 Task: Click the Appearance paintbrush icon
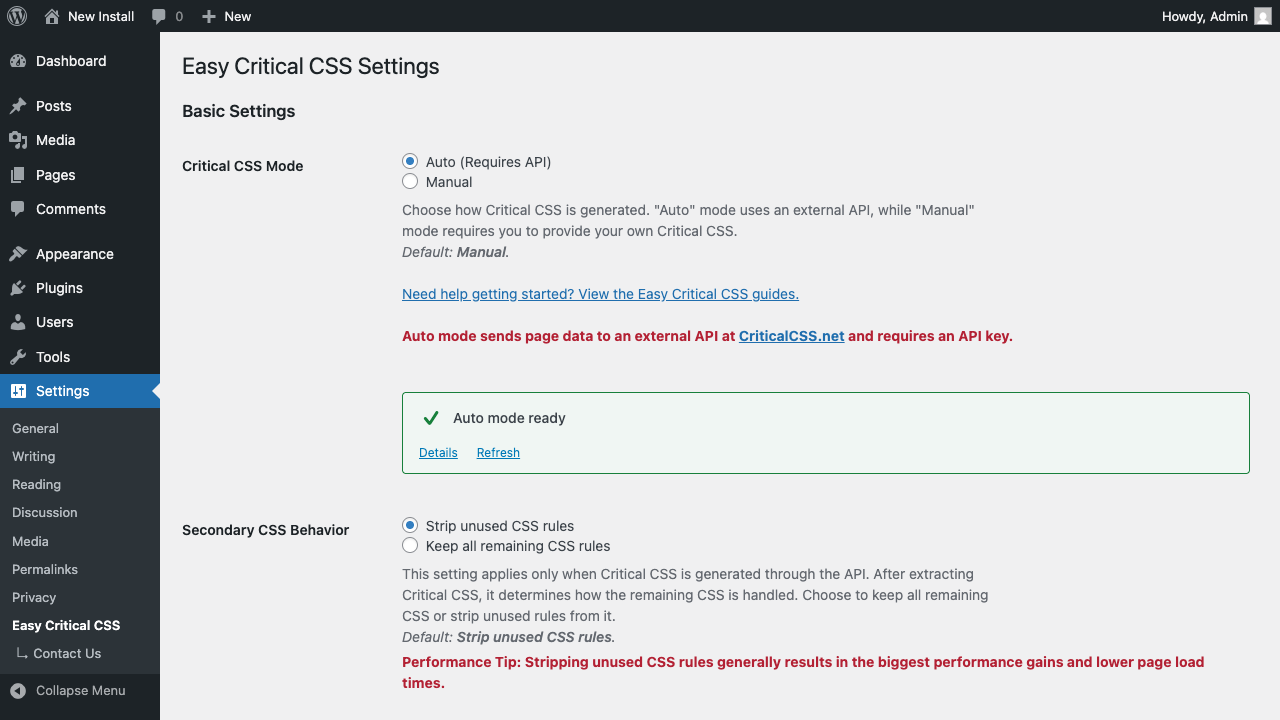click(x=22, y=253)
